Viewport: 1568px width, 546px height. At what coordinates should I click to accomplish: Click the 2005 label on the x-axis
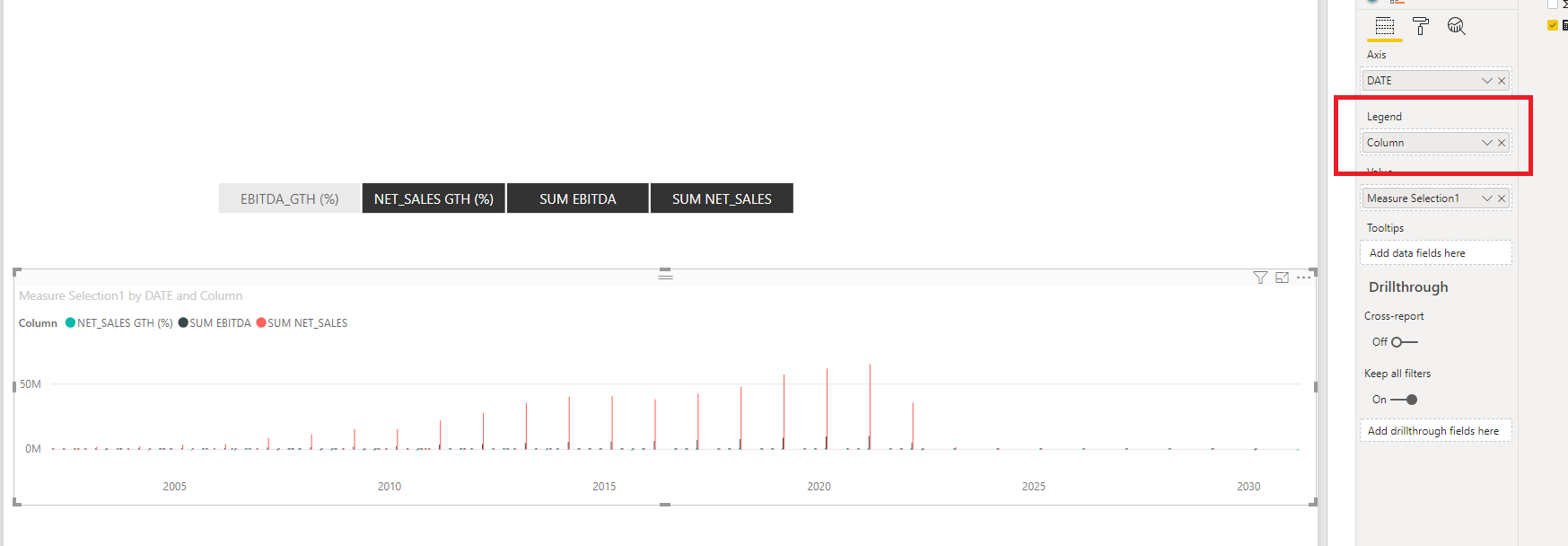174,487
